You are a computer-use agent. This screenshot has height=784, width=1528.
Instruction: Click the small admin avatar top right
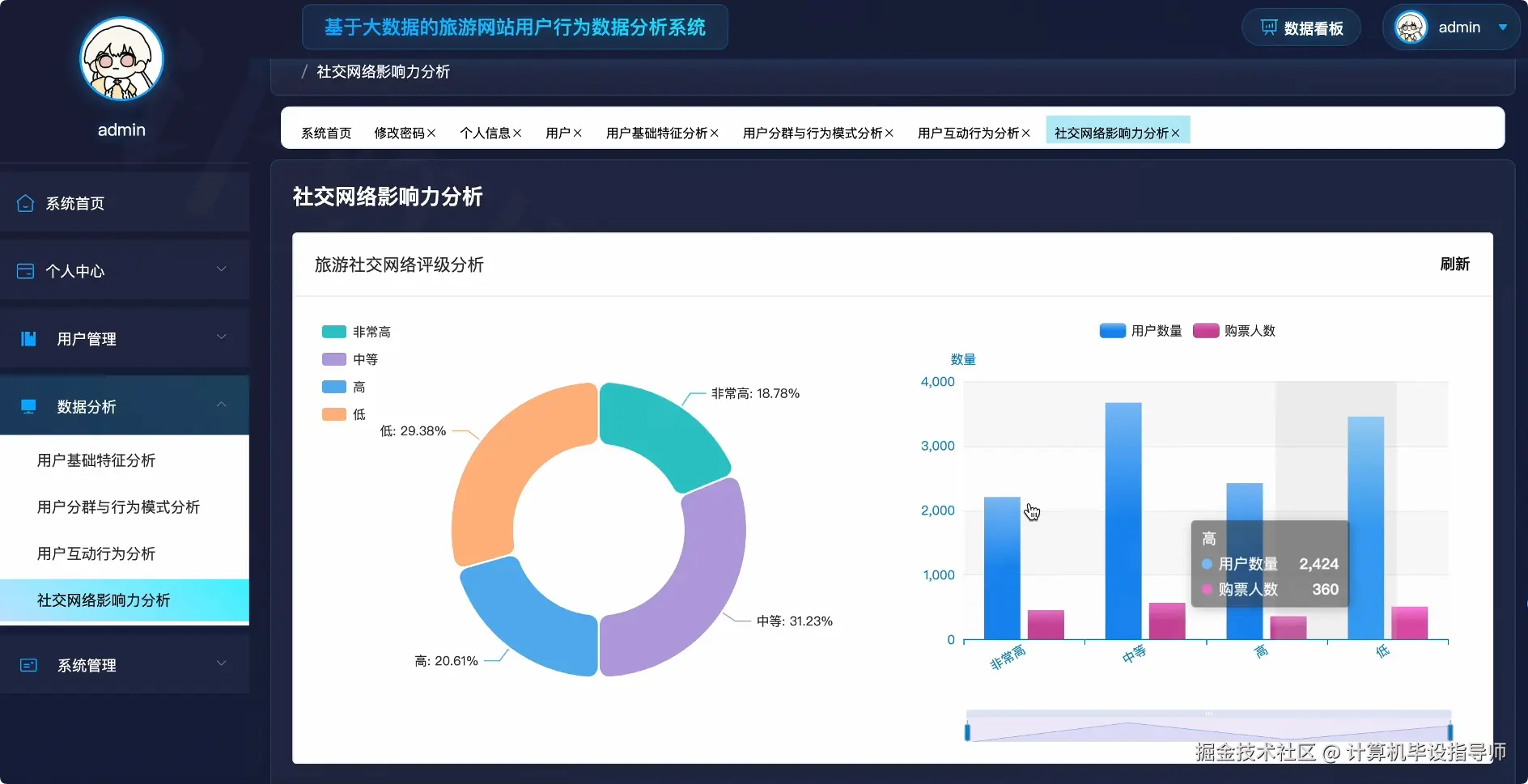tap(1411, 28)
